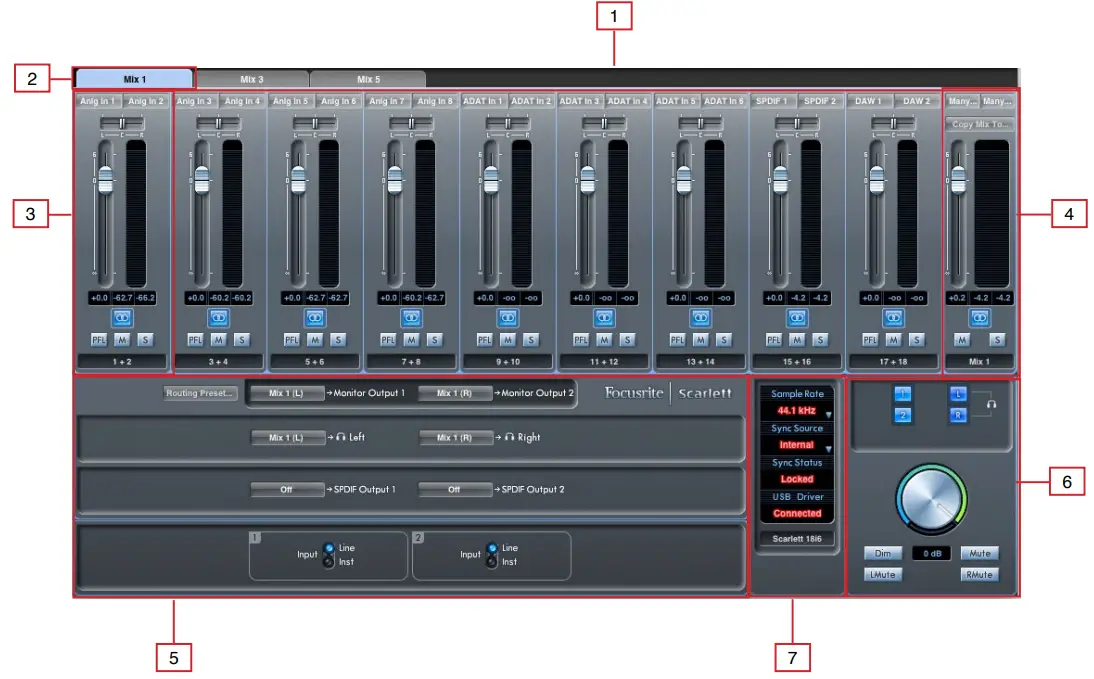Click the Dim button in the monitor section
This screenshot has height=679, width=1094.
882,552
